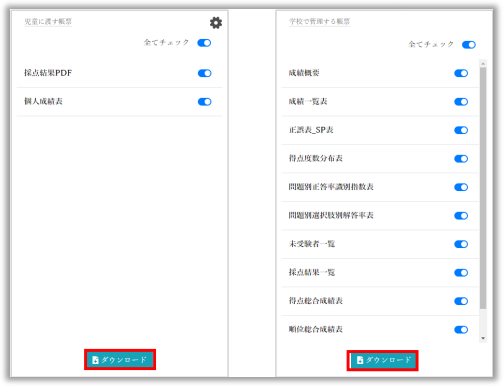504x387 pixels.
Task: Click ダウンロード button under 学校で管理する帳票
Action: [x=383, y=360]
